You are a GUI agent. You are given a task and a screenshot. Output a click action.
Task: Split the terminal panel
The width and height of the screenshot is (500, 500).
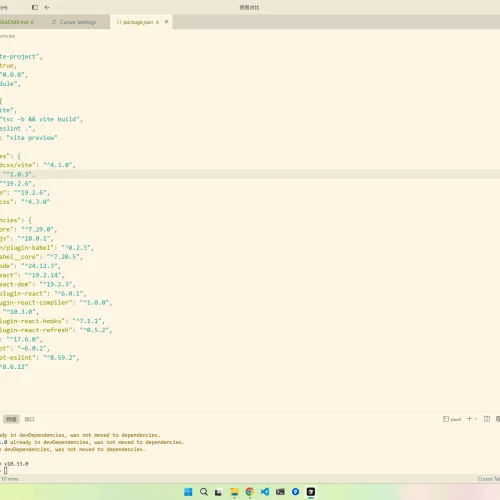tap(487, 419)
